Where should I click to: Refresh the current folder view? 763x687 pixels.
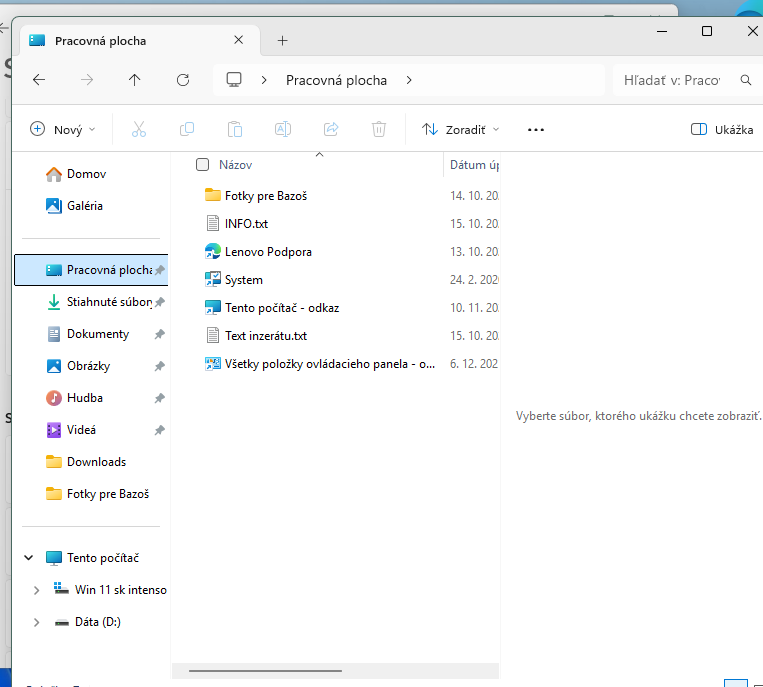click(x=182, y=80)
